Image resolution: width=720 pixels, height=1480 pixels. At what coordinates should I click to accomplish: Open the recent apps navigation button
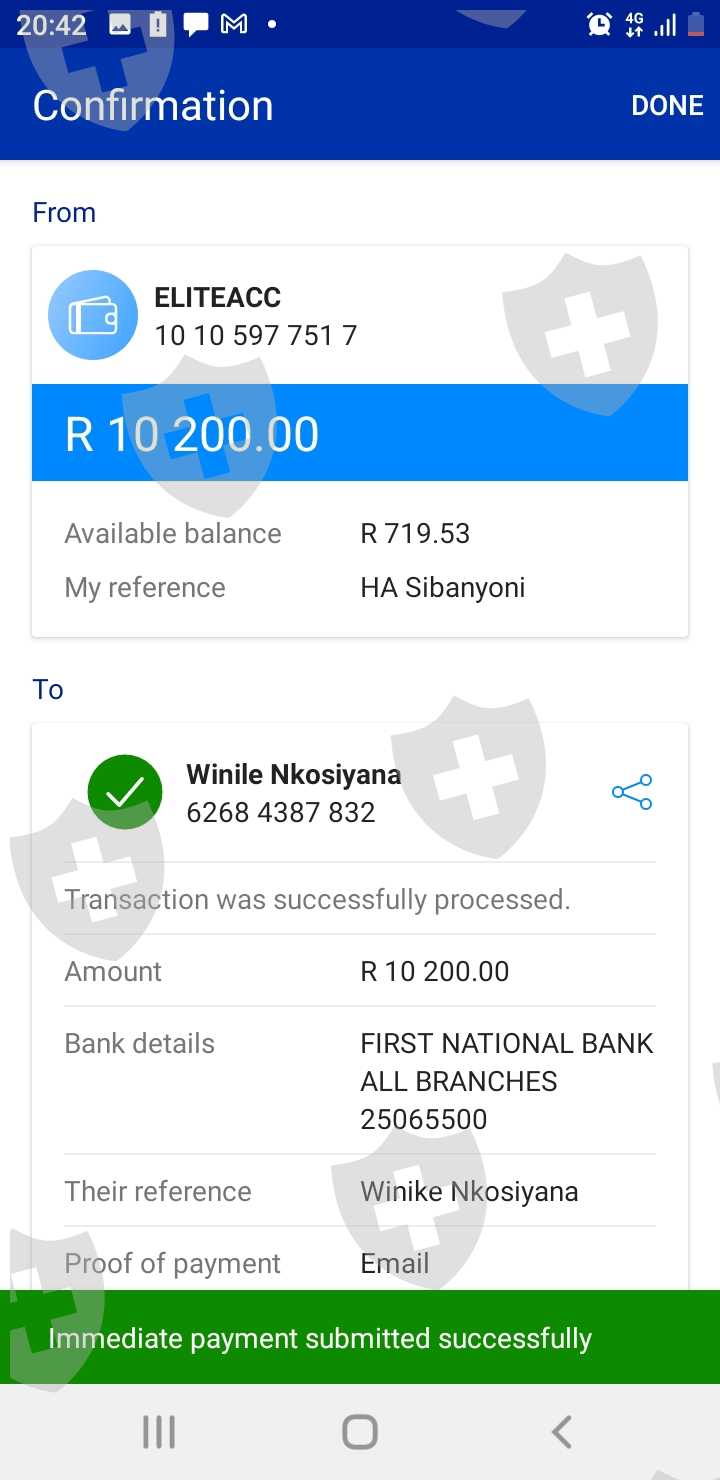[159, 1432]
